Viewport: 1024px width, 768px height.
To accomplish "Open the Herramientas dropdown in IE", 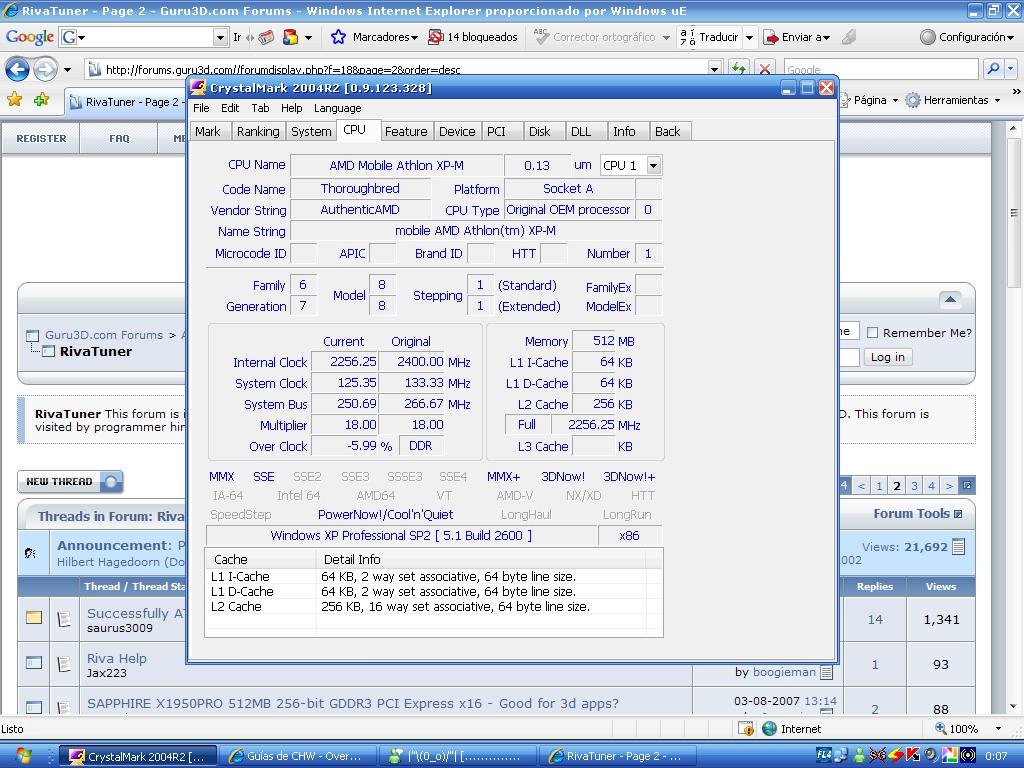I will [953, 100].
